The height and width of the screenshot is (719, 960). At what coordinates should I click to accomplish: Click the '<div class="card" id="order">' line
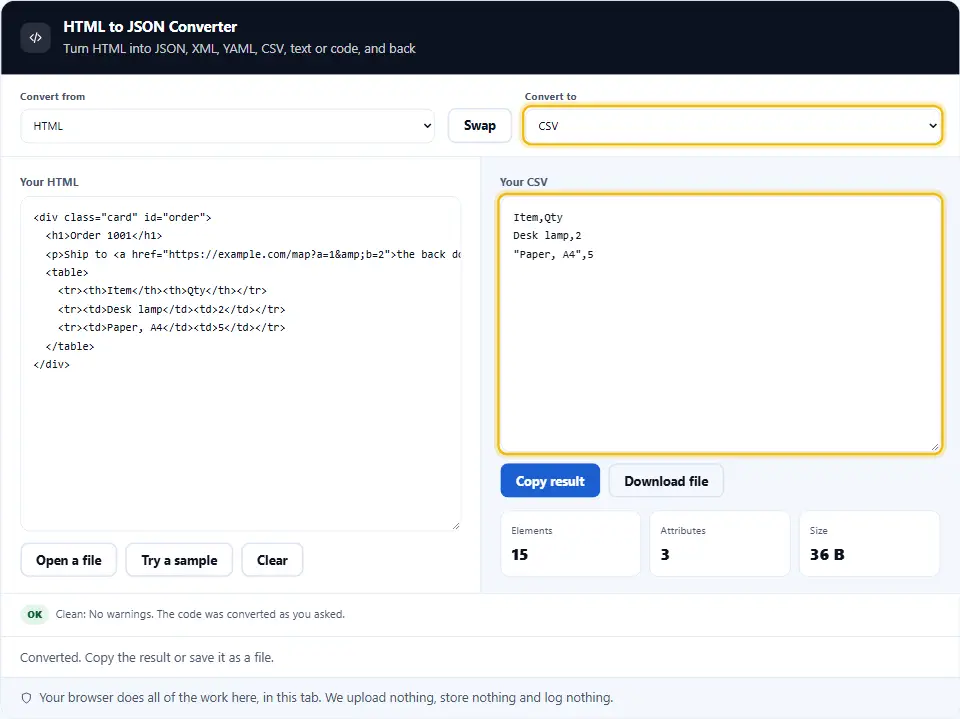(x=122, y=217)
